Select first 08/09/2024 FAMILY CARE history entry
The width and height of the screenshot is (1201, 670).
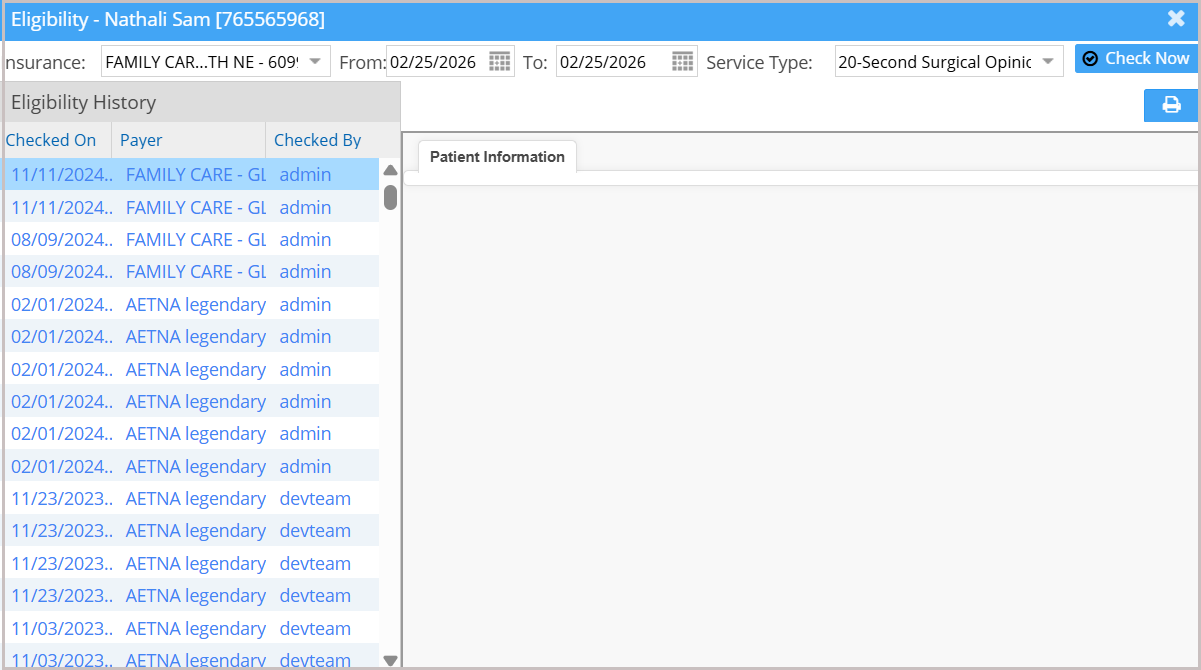(x=190, y=240)
